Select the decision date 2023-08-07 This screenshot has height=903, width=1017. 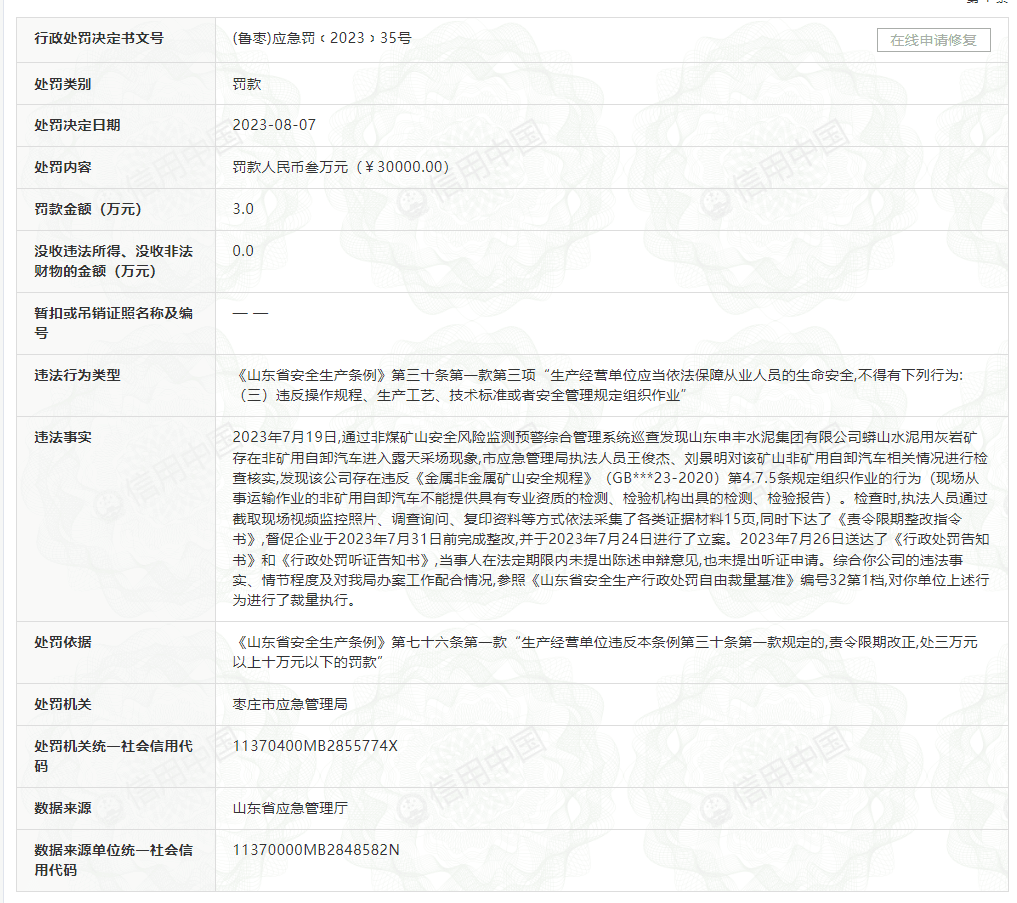[274, 125]
